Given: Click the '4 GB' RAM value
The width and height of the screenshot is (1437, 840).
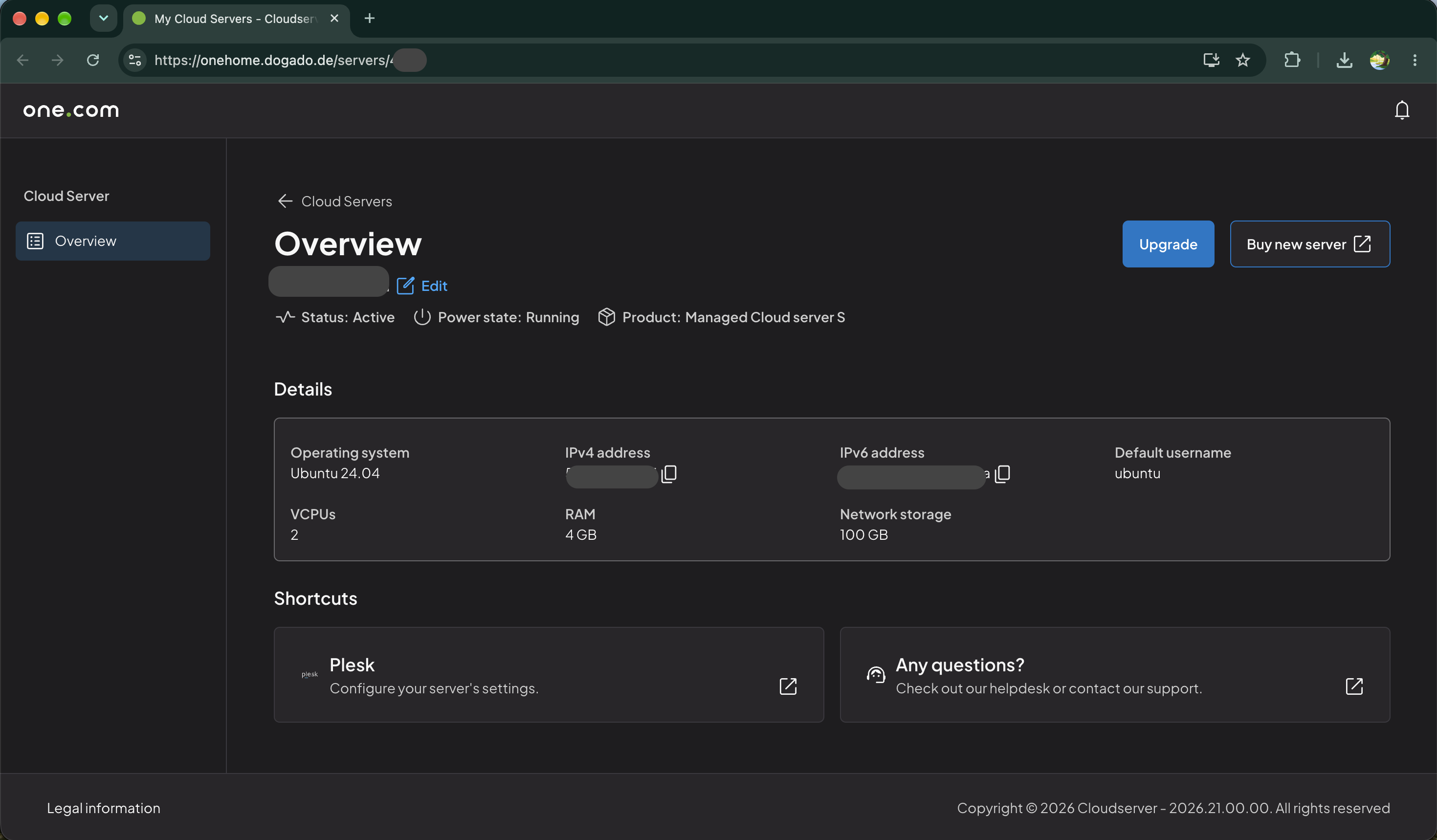Looking at the screenshot, I should pos(580,535).
